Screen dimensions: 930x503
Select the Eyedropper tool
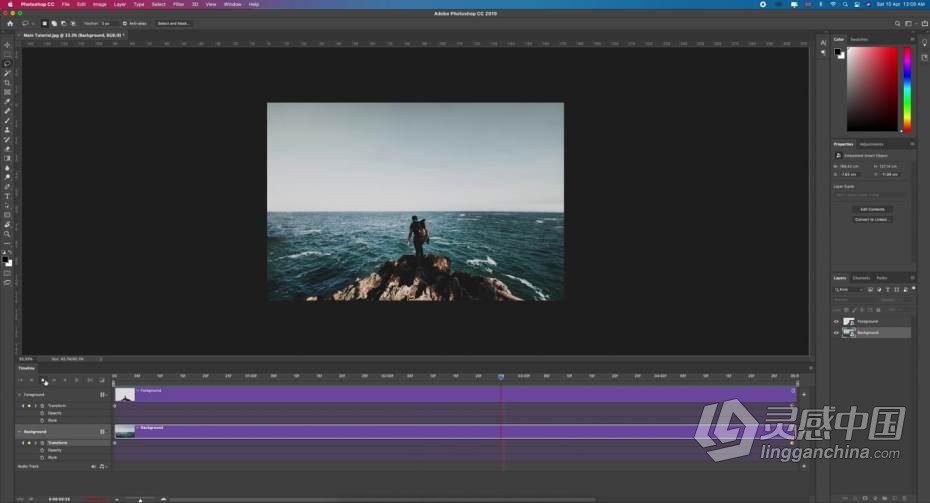[7, 102]
